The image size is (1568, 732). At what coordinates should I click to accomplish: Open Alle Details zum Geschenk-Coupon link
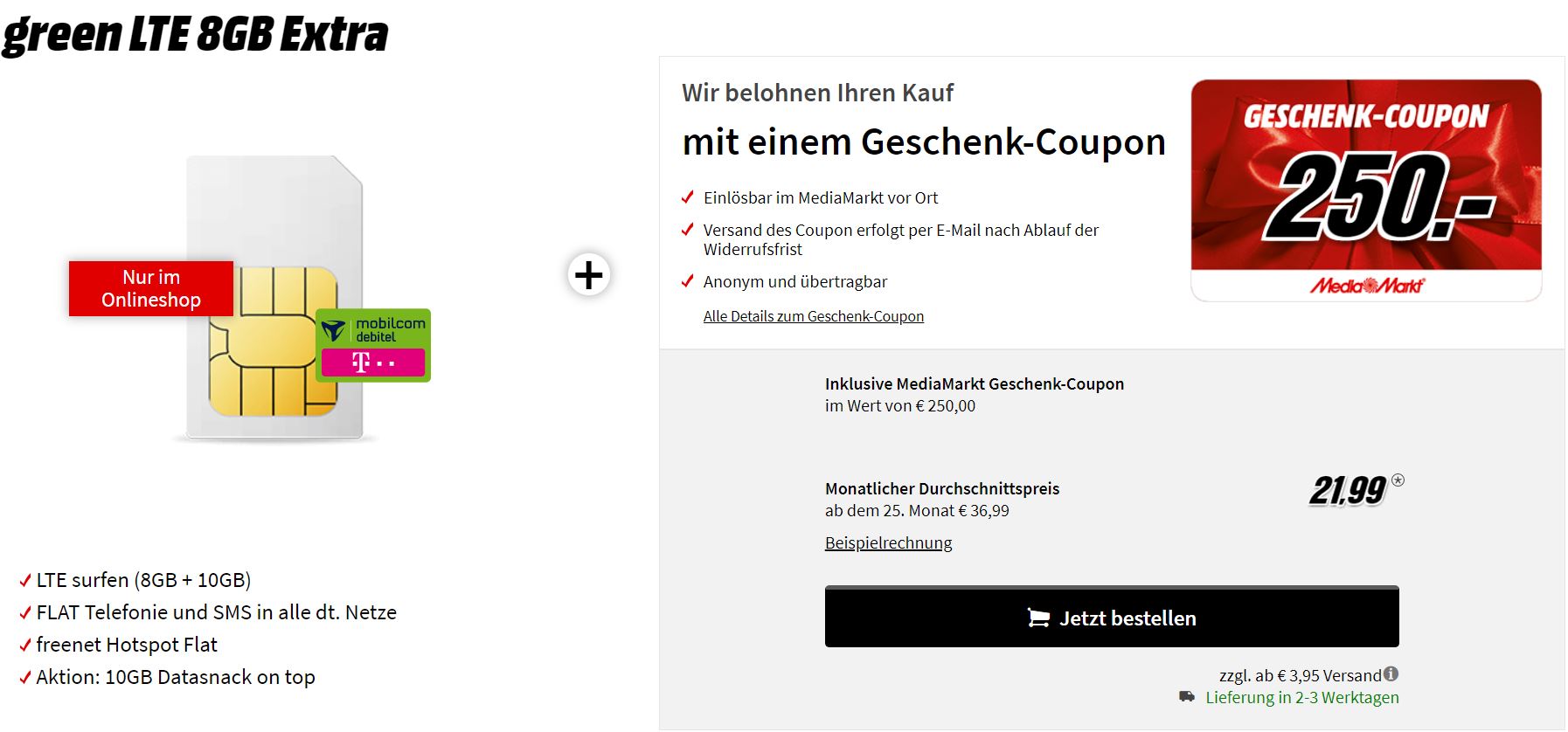coord(814,316)
